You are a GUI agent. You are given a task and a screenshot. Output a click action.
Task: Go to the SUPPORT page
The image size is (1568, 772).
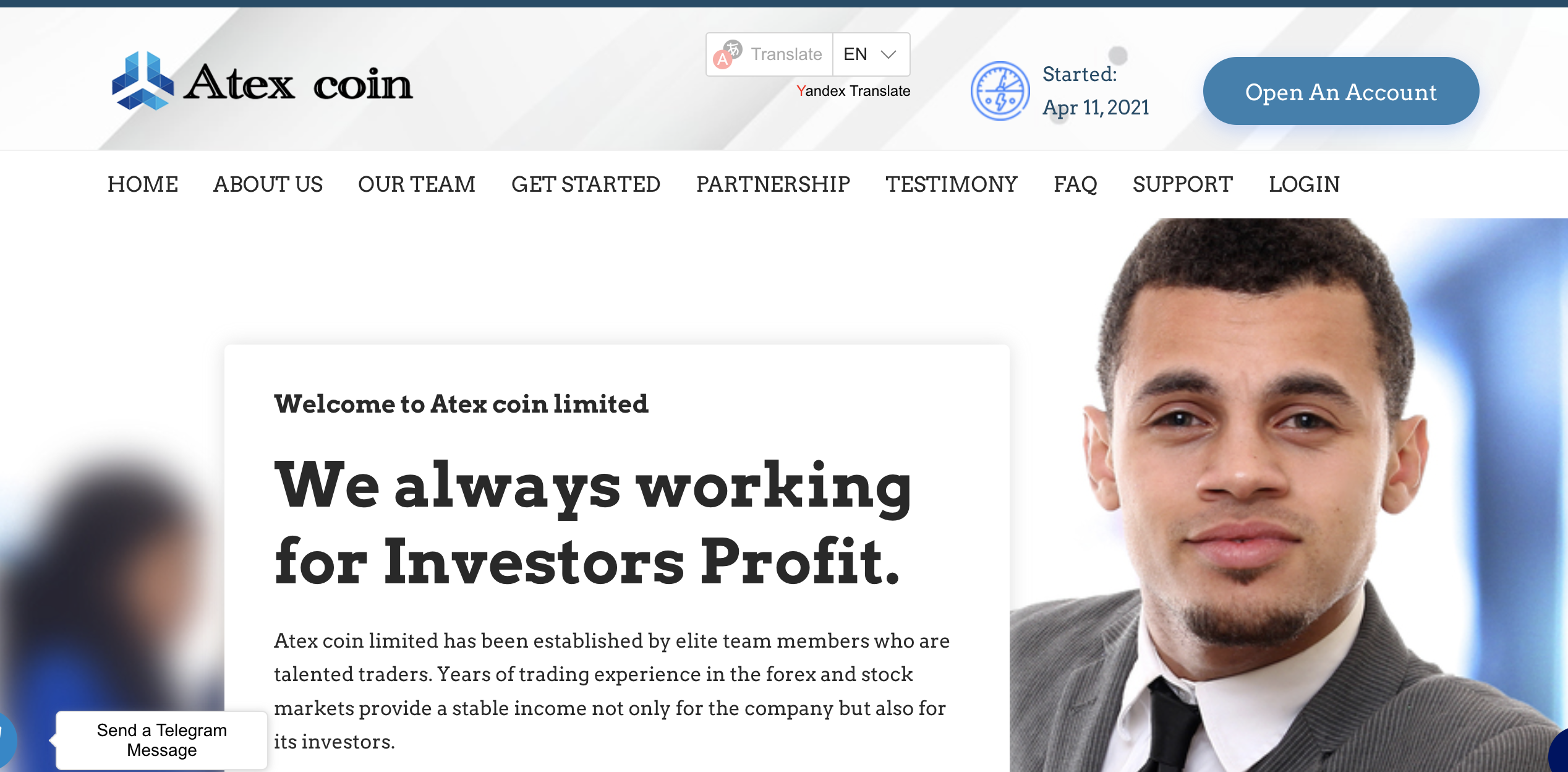click(x=1182, y=184)
